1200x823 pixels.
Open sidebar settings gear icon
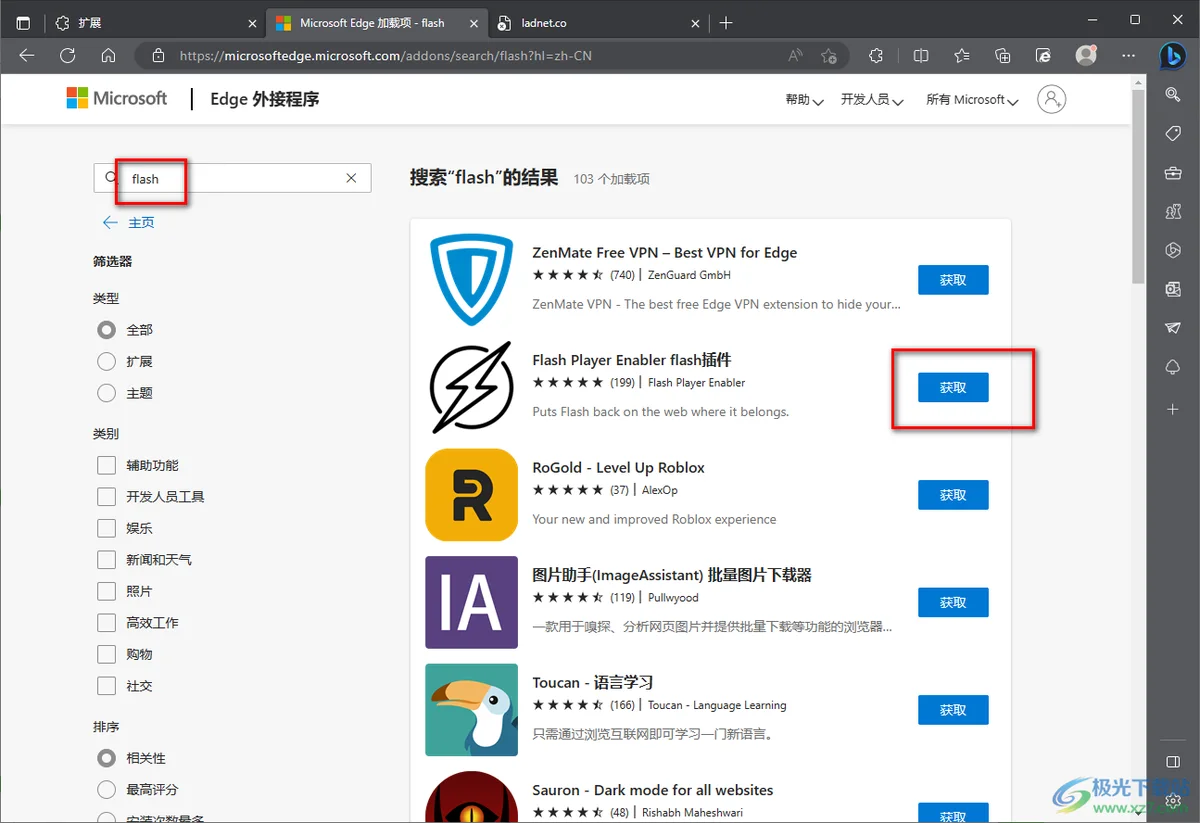pos(1173,801)
